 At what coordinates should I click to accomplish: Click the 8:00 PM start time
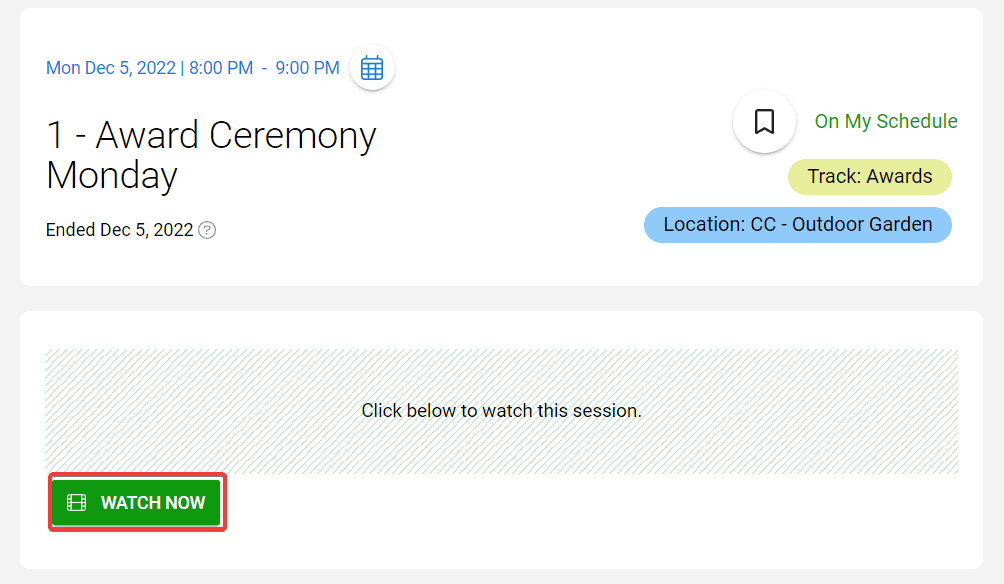(x=221, y=68)
